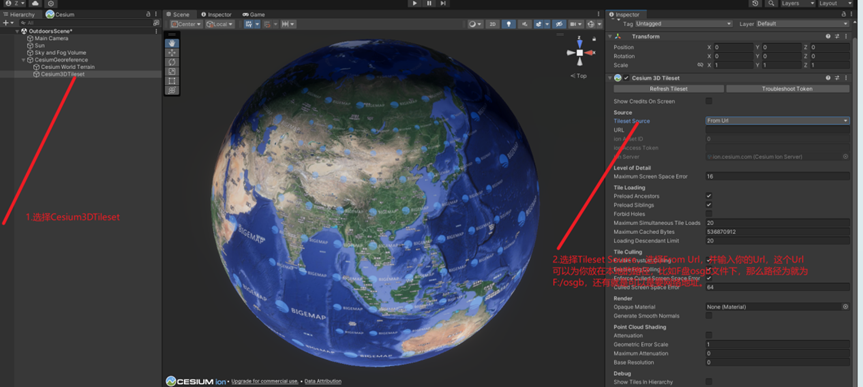Select the Move tool in scene toolbar
This screenshot has height=387, width=863.
coord(172,52)
